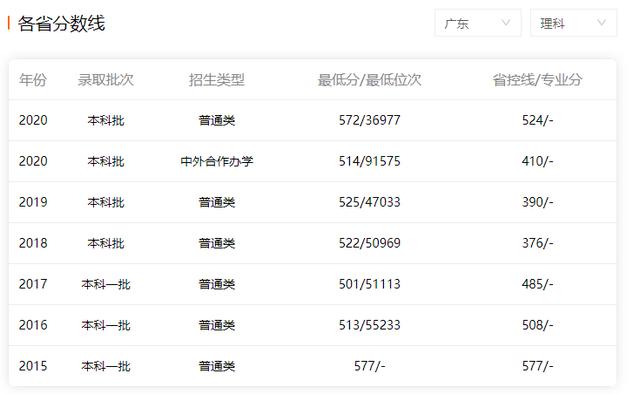This screenshot has width=640, height=394.
Task: Select the 485/- control line cell
Action: [x=538, y=284]
